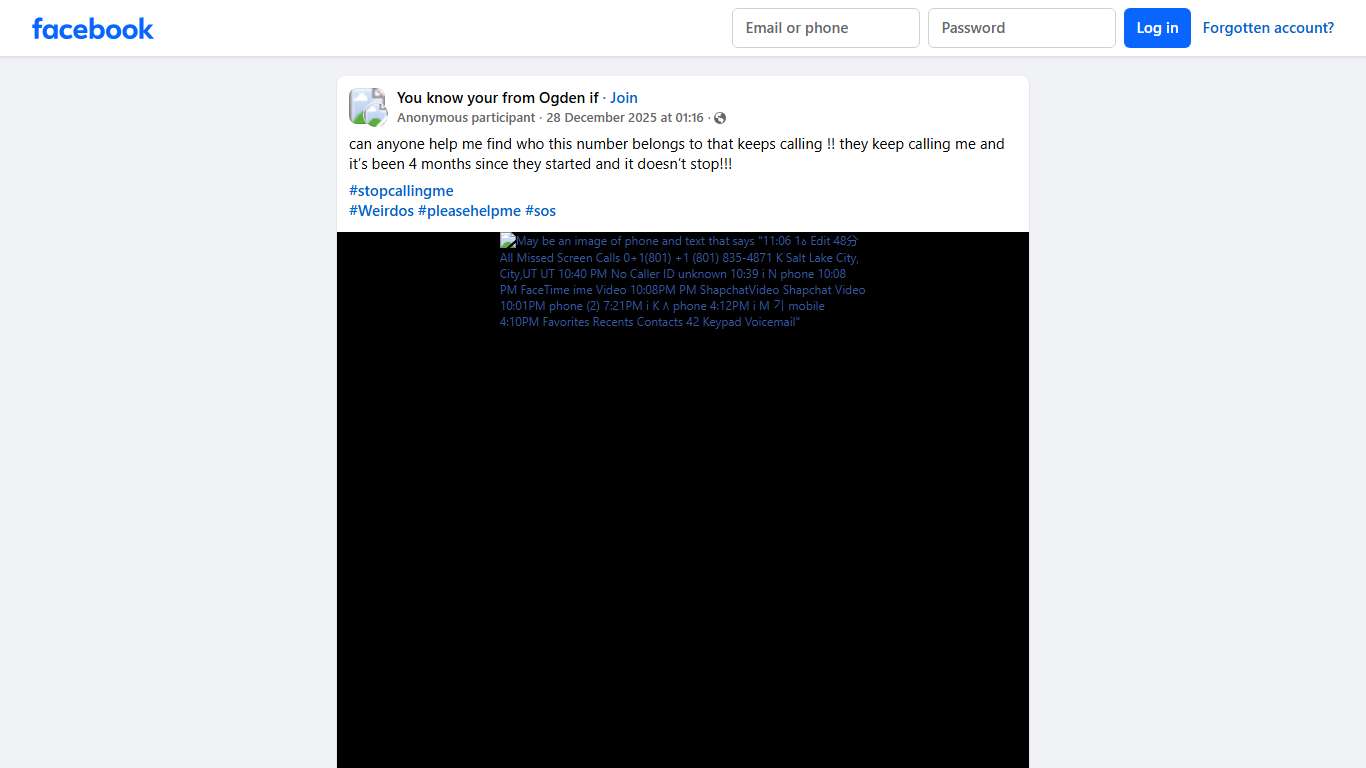Focus the Password input field

(x=1021, y=28)
